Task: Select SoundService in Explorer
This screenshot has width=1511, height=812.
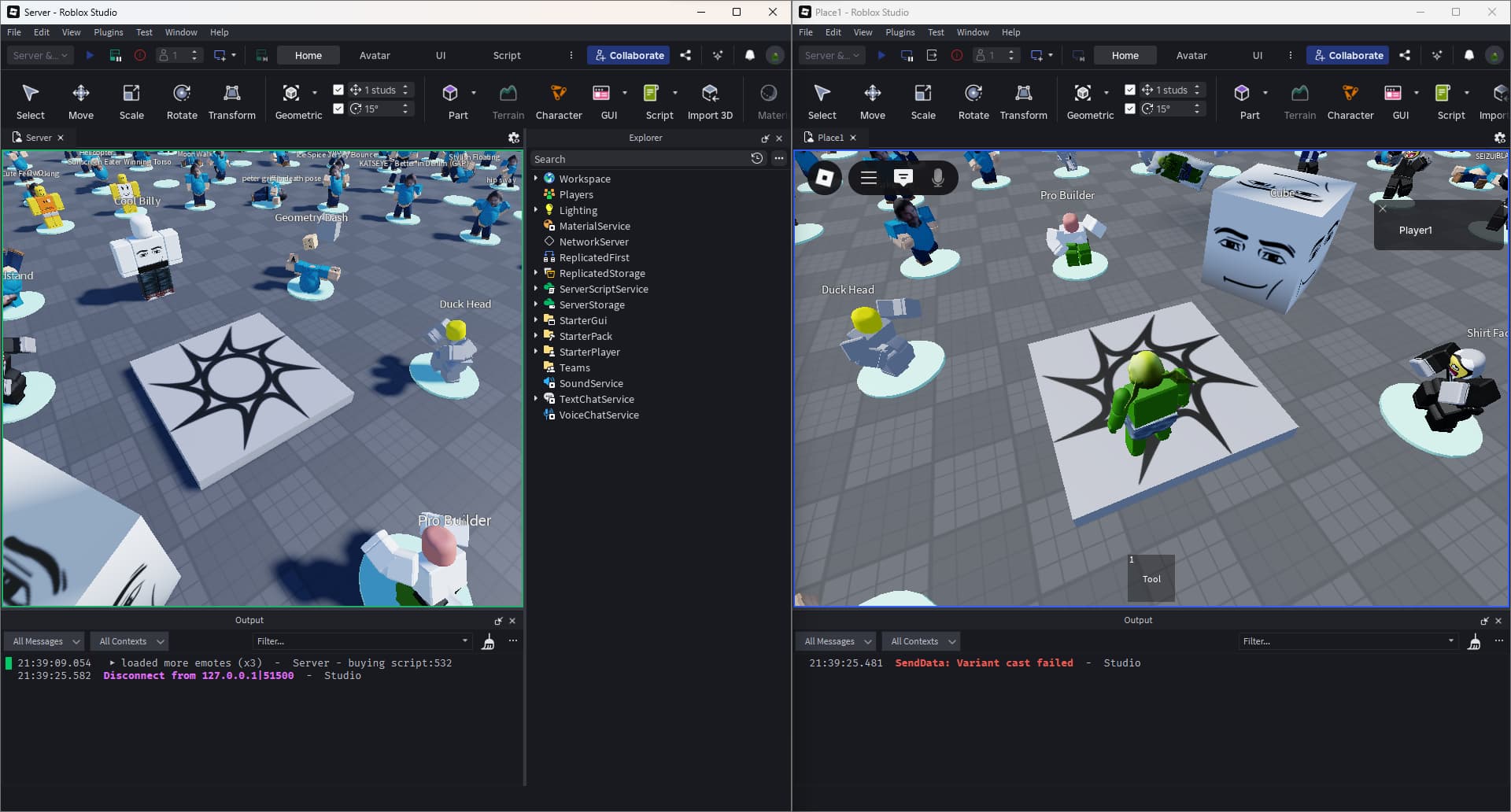Action: tap(591, 383)
